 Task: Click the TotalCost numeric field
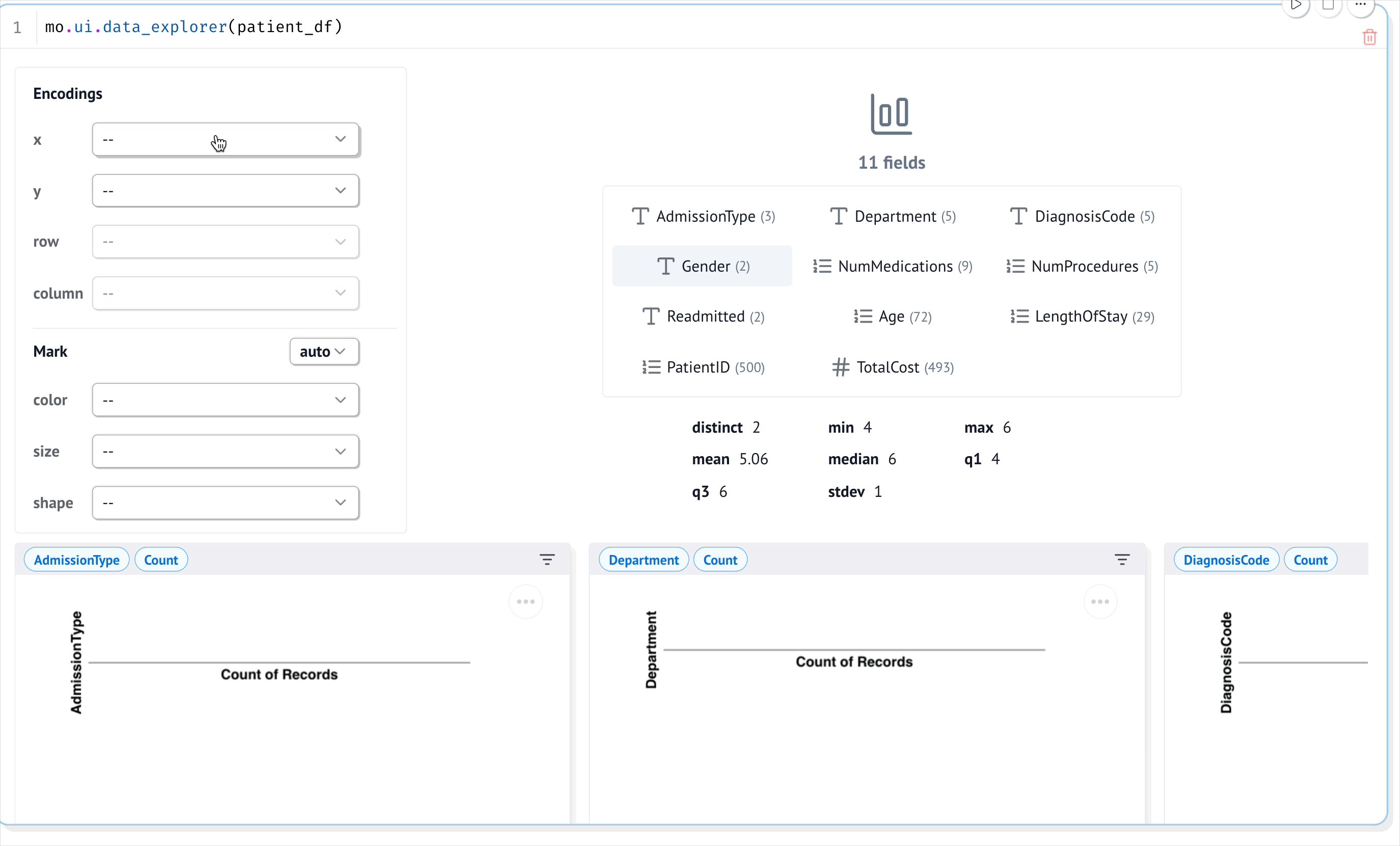tap(893, 367)
